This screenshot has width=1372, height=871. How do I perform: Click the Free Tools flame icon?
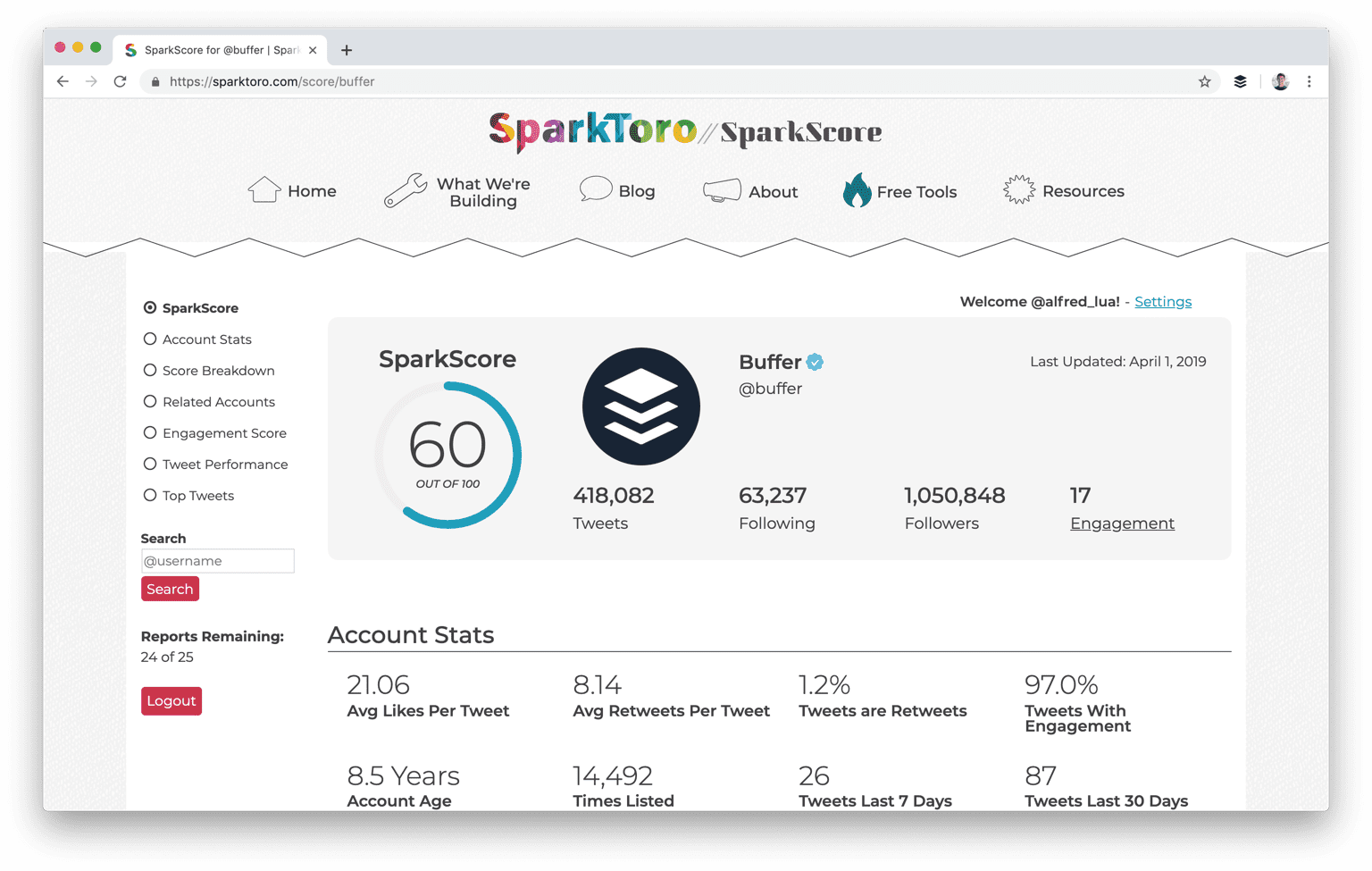pyautogui.click(x=857, y=189)
